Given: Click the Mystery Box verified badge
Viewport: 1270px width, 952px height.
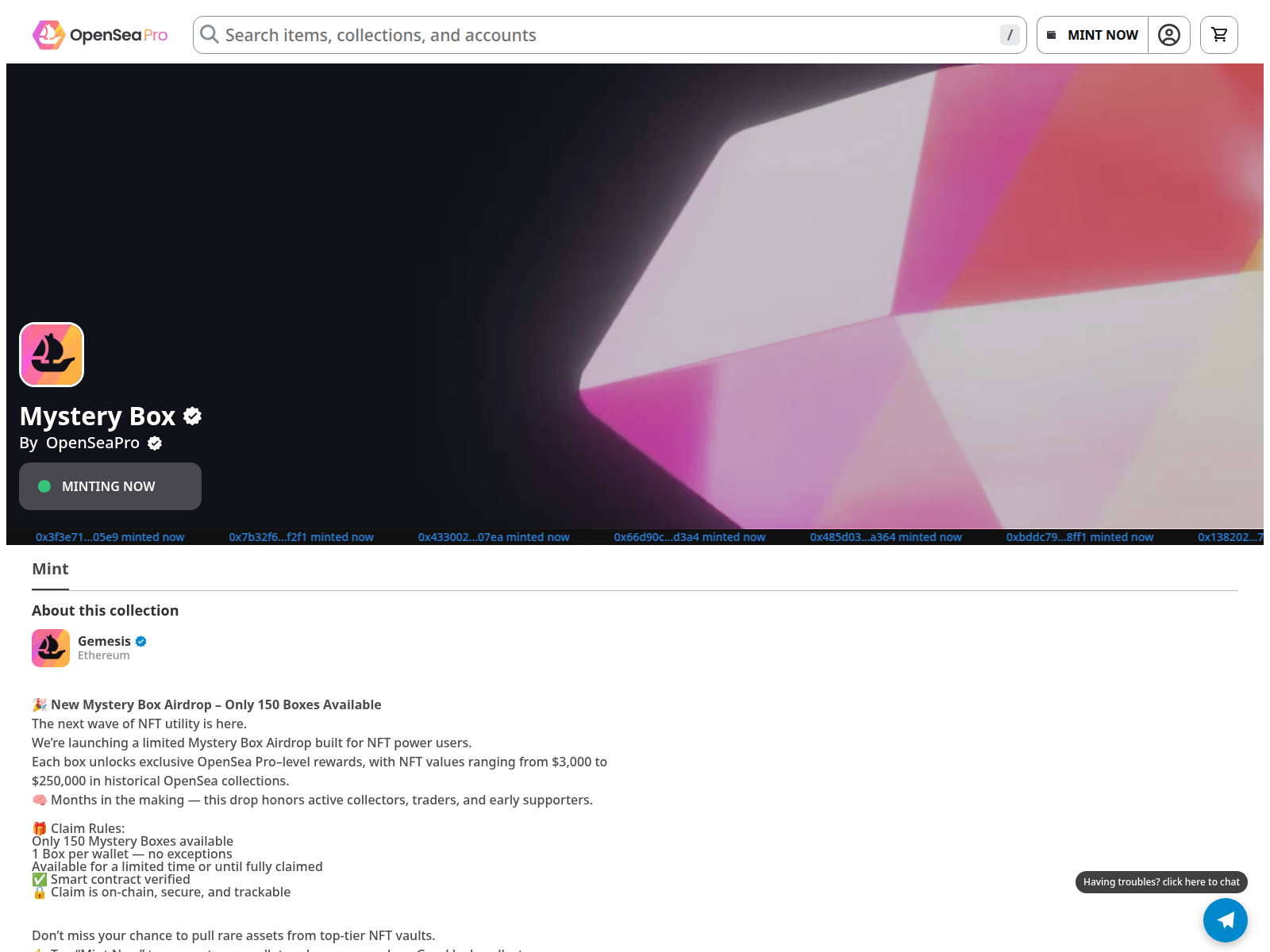Looking at the screenshot, I should click(x=193, y=416).
